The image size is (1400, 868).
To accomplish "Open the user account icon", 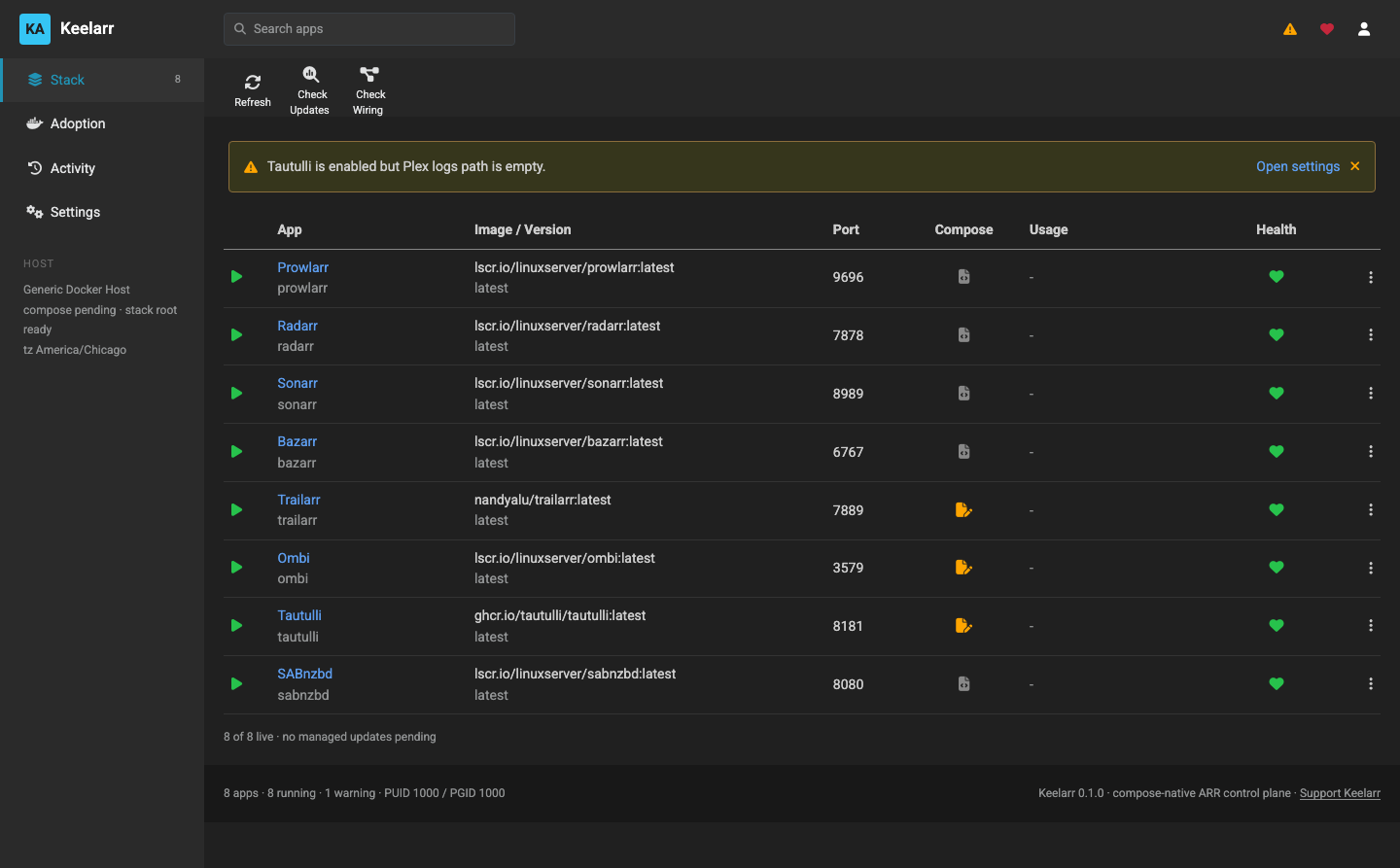I will pos(1364,29).
